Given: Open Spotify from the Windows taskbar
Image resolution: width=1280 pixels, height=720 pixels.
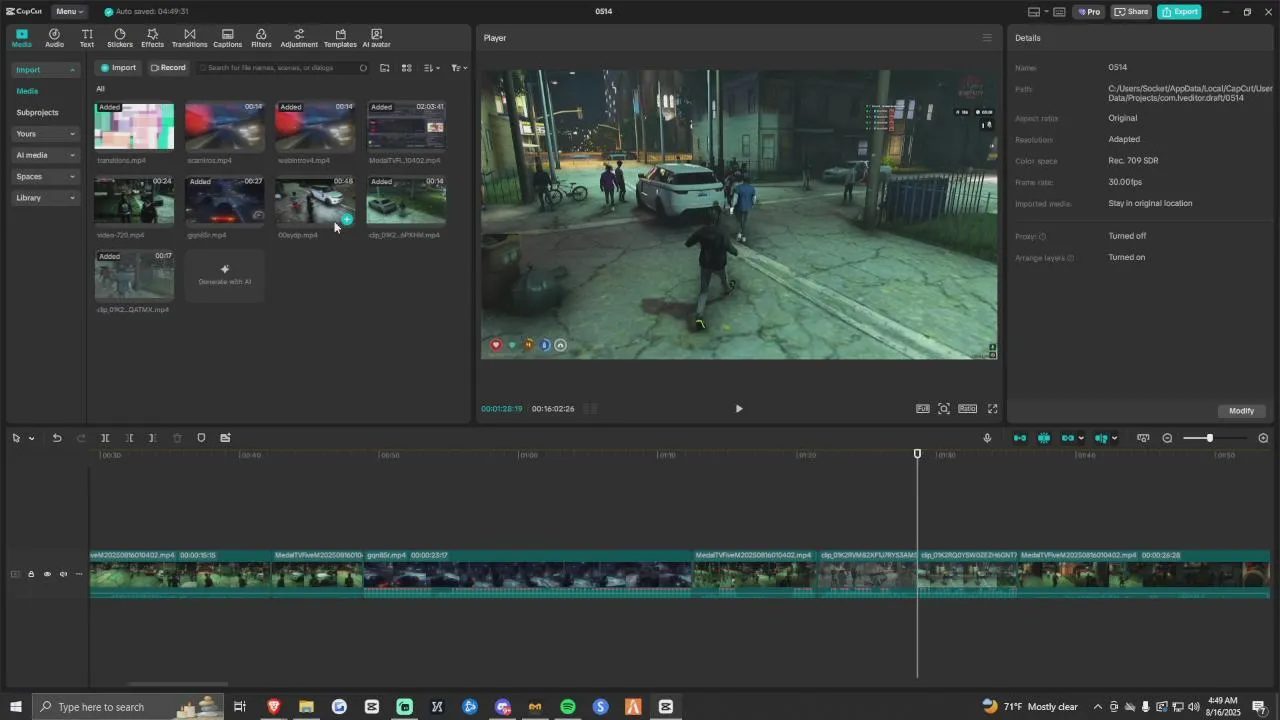Looking at the screenshot, I should pos(568,706).
